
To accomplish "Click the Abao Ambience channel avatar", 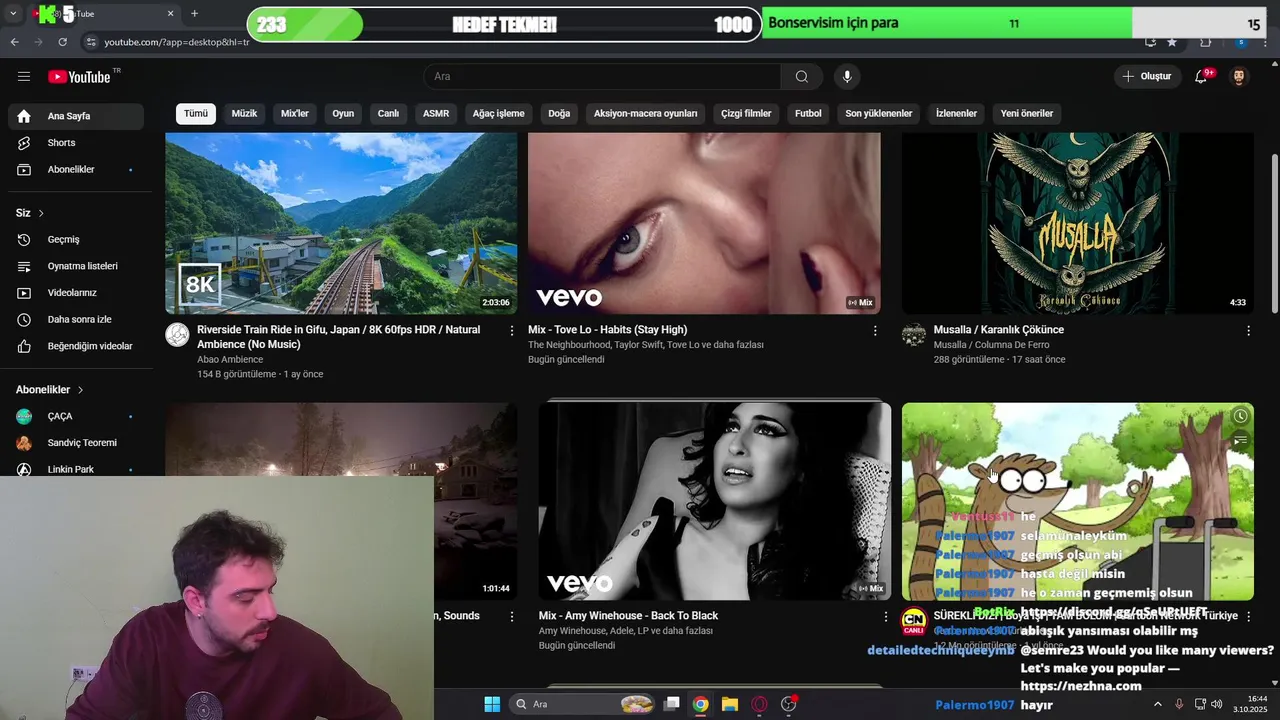I will click(177, 335).
